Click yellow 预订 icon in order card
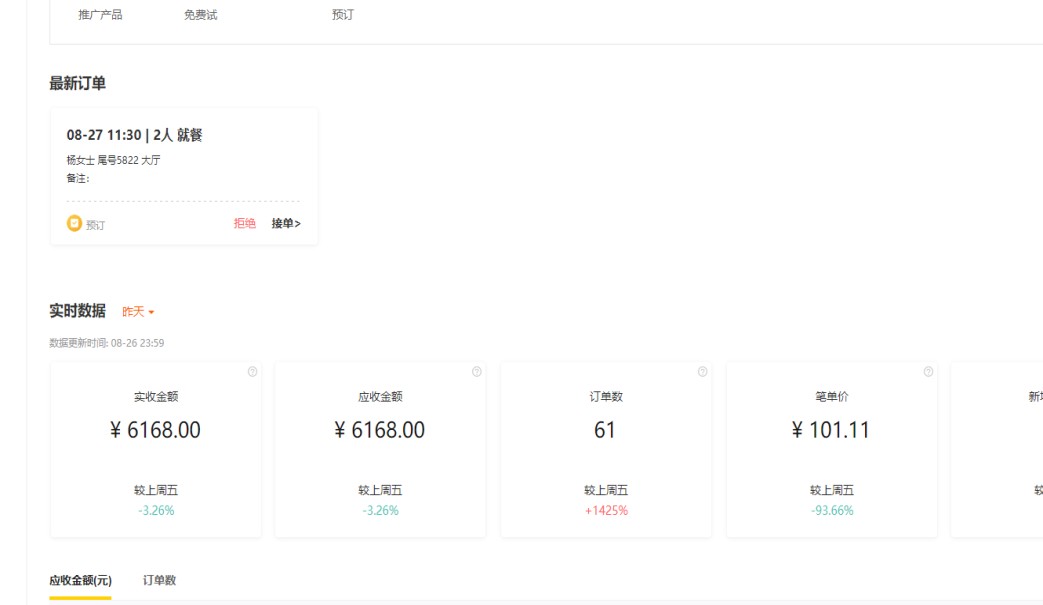 74,224
